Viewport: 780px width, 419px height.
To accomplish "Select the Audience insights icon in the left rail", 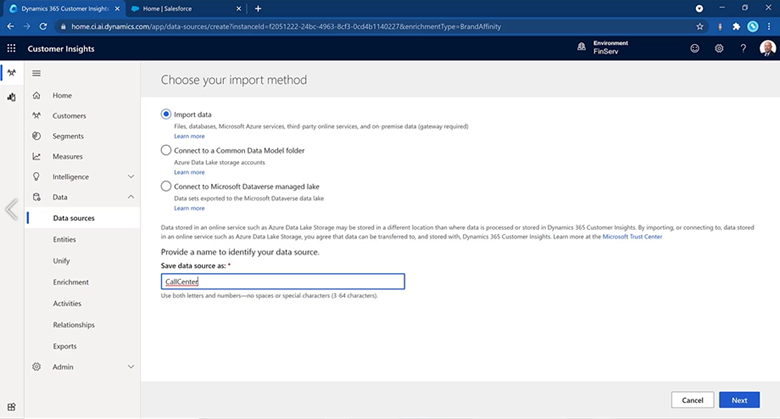I will [11, 73].
